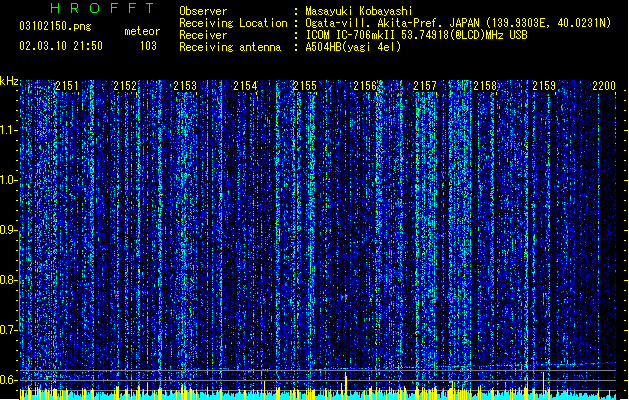The image size is (629, 400).
Task: Click time marker 2200
Action: tap(604, 86)
